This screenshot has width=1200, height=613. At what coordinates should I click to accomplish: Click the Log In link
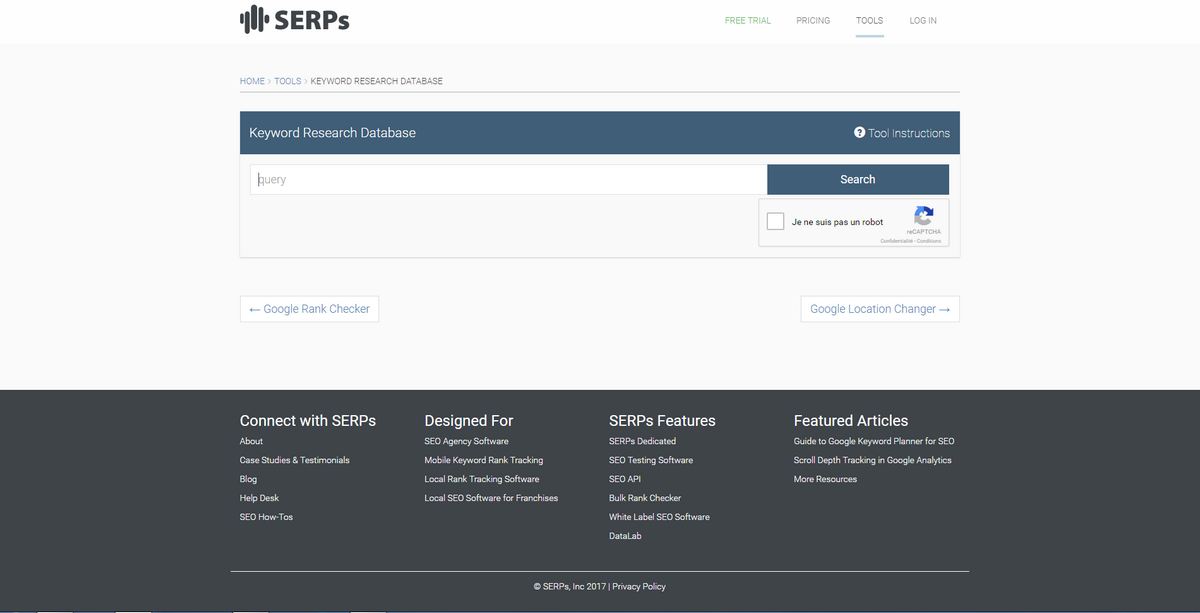point(923,20)
